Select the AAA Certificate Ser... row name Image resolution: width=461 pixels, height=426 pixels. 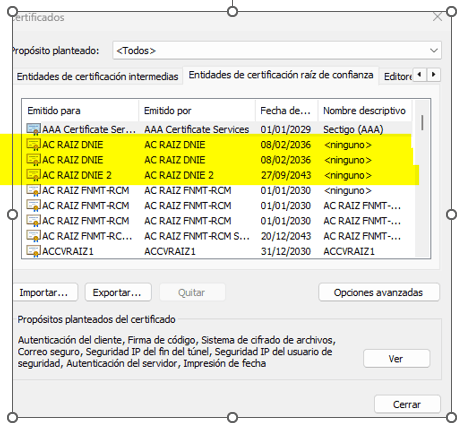[x=89, y=129]
